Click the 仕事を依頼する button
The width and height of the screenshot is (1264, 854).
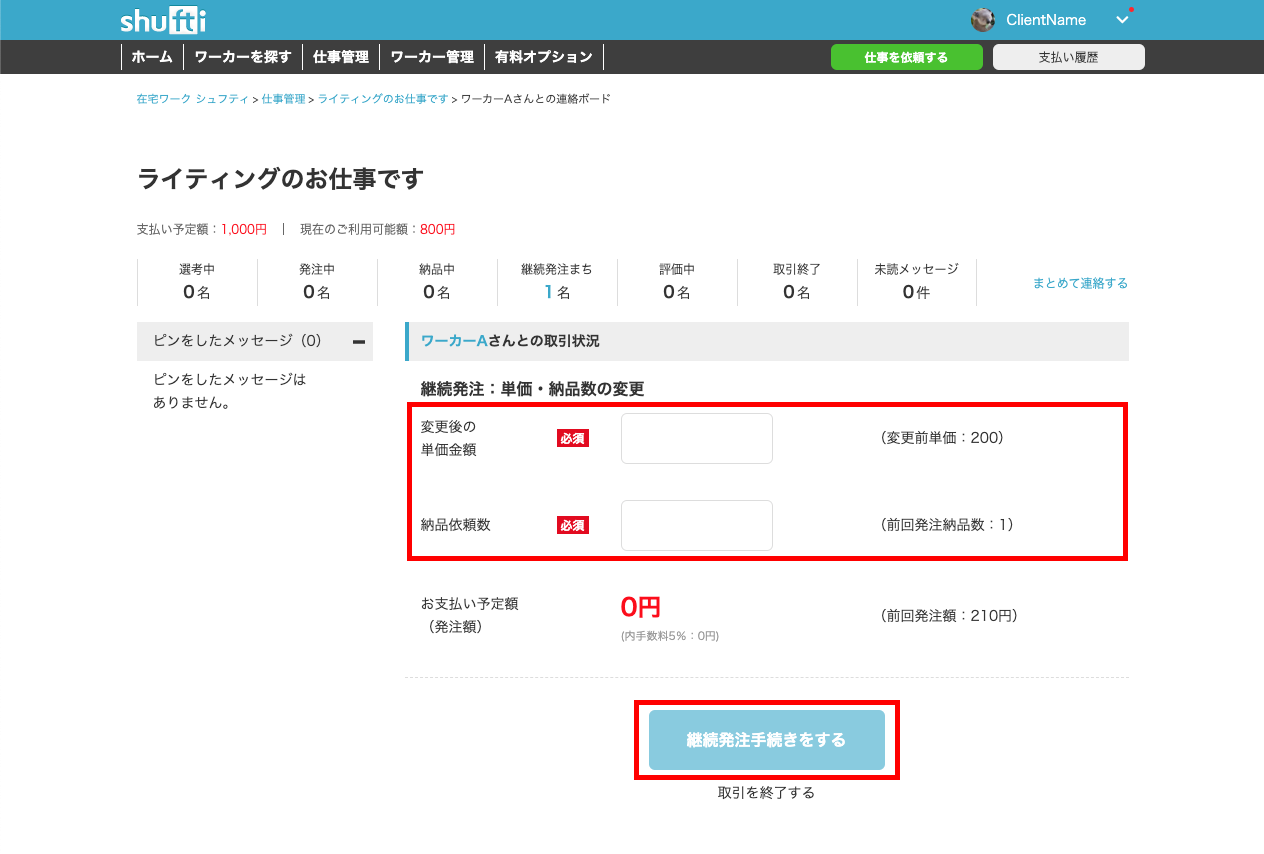click(907, 57)
